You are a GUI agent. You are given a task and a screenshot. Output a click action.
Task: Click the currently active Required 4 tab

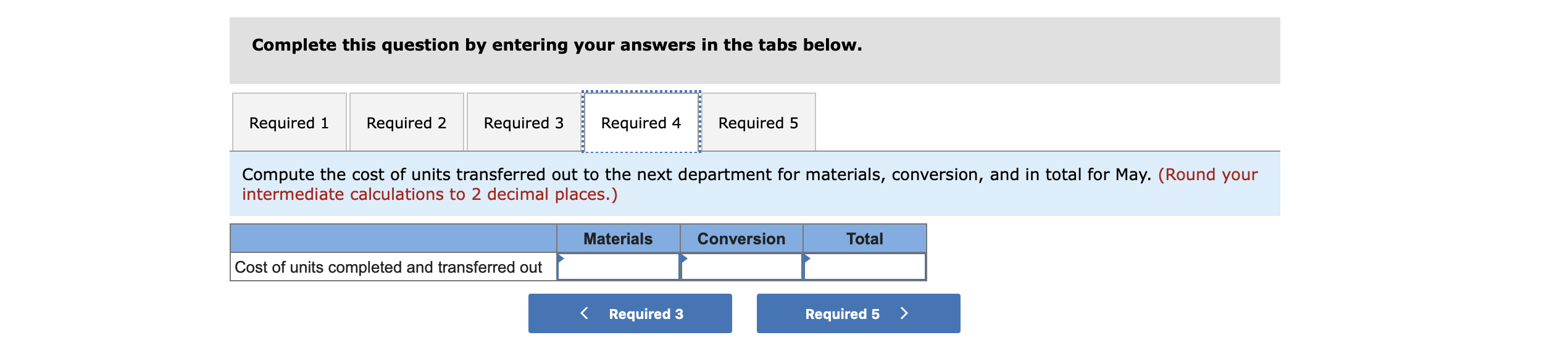click(x=641, y=122)
